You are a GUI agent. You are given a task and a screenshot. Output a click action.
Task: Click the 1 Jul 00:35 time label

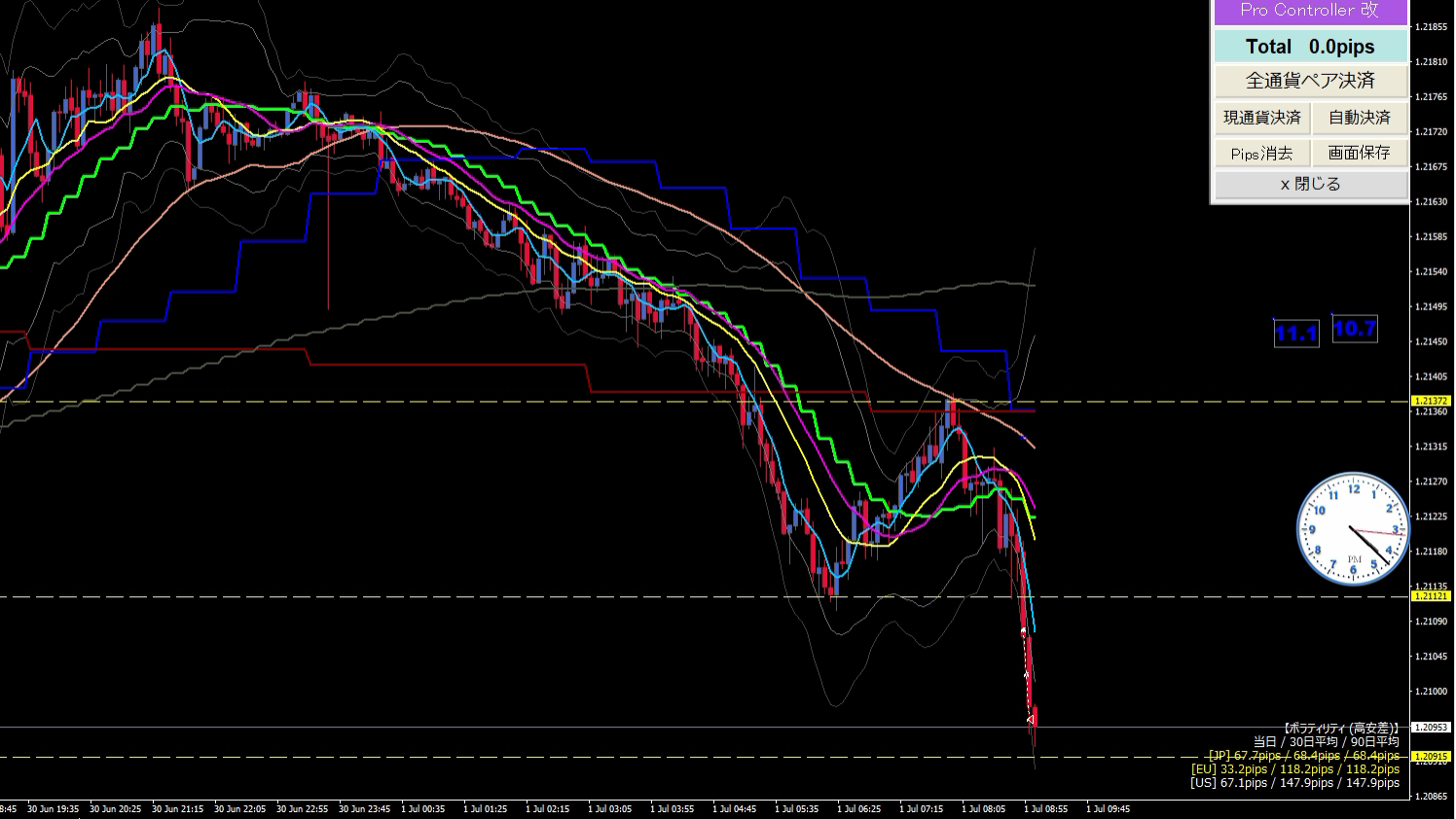coord(422,809)
